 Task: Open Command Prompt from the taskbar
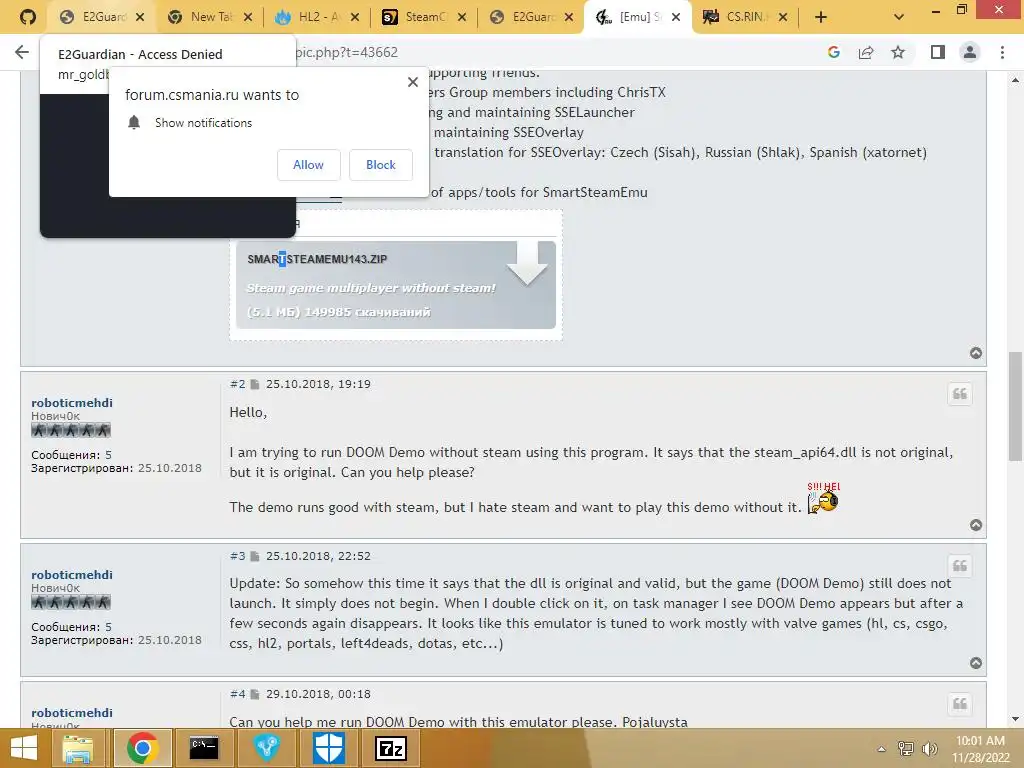click(x=204, y=748)
